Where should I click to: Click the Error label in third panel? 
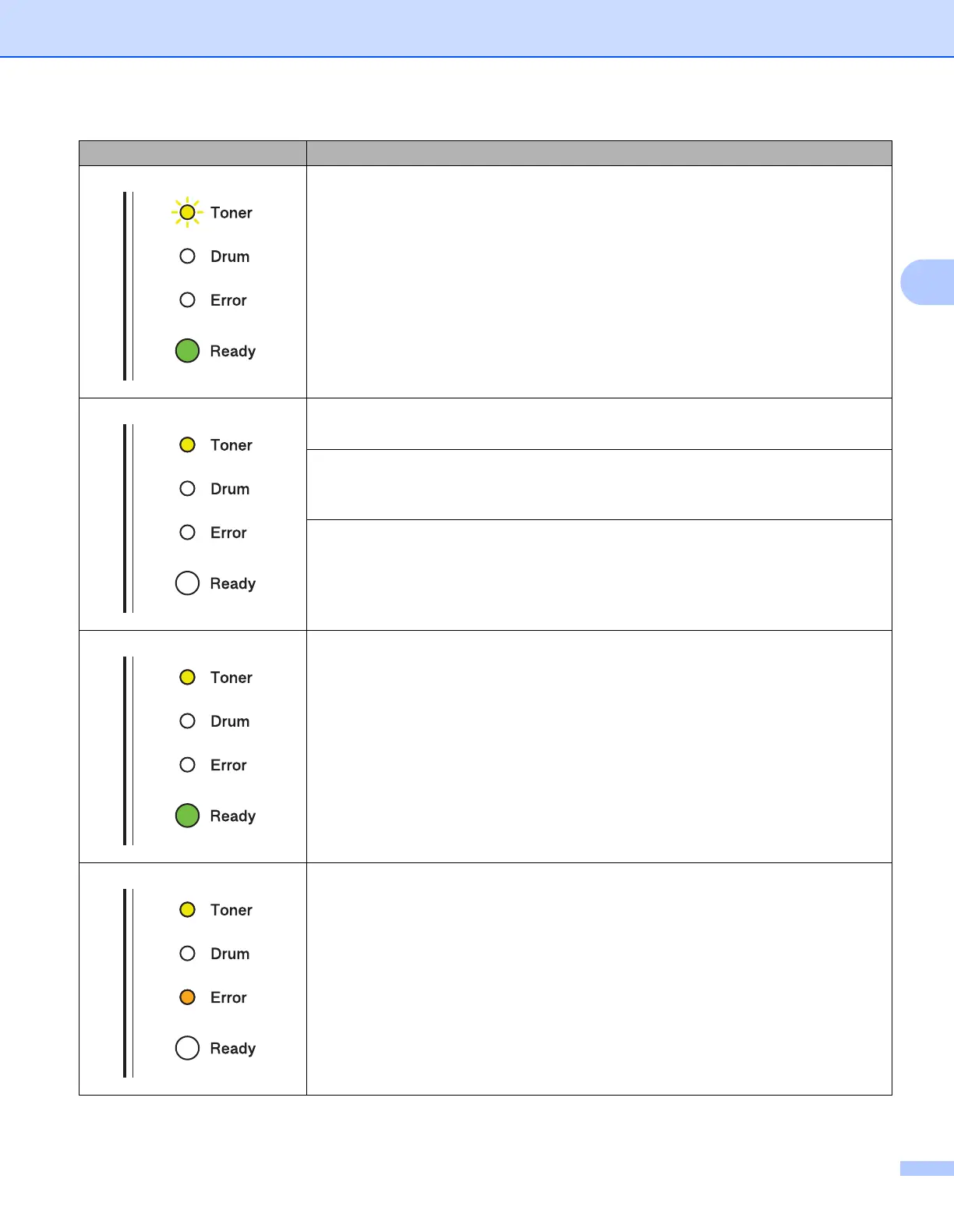228,765
